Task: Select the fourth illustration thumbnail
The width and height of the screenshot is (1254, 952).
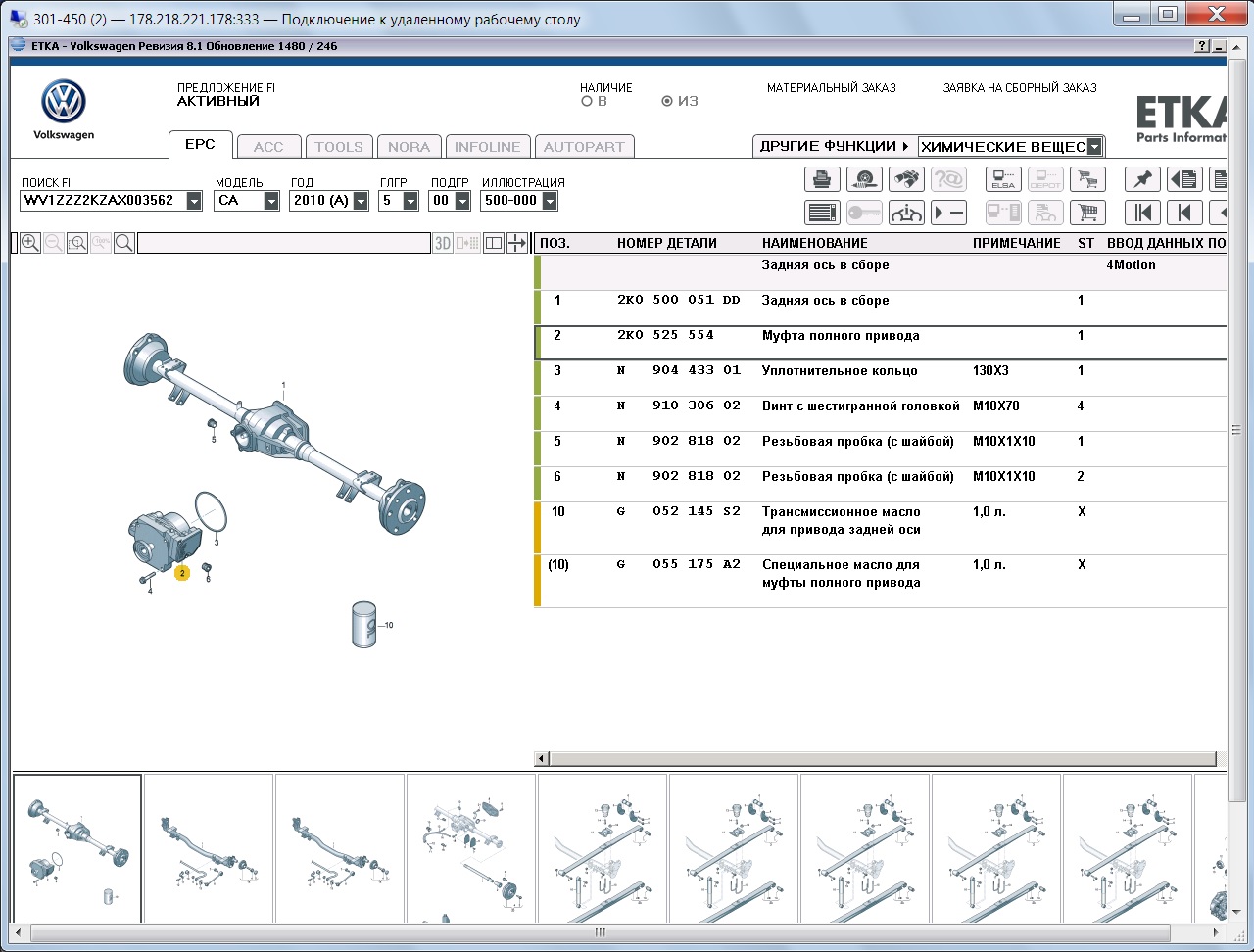Action: [471, 848]
